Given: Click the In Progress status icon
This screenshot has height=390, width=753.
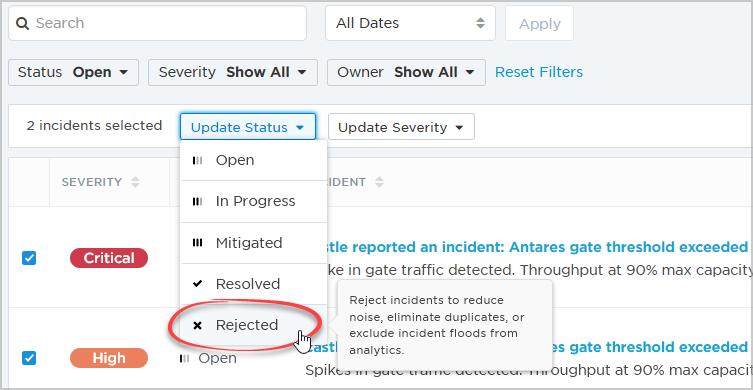Looking at the screenshot, I should [197, 201].
